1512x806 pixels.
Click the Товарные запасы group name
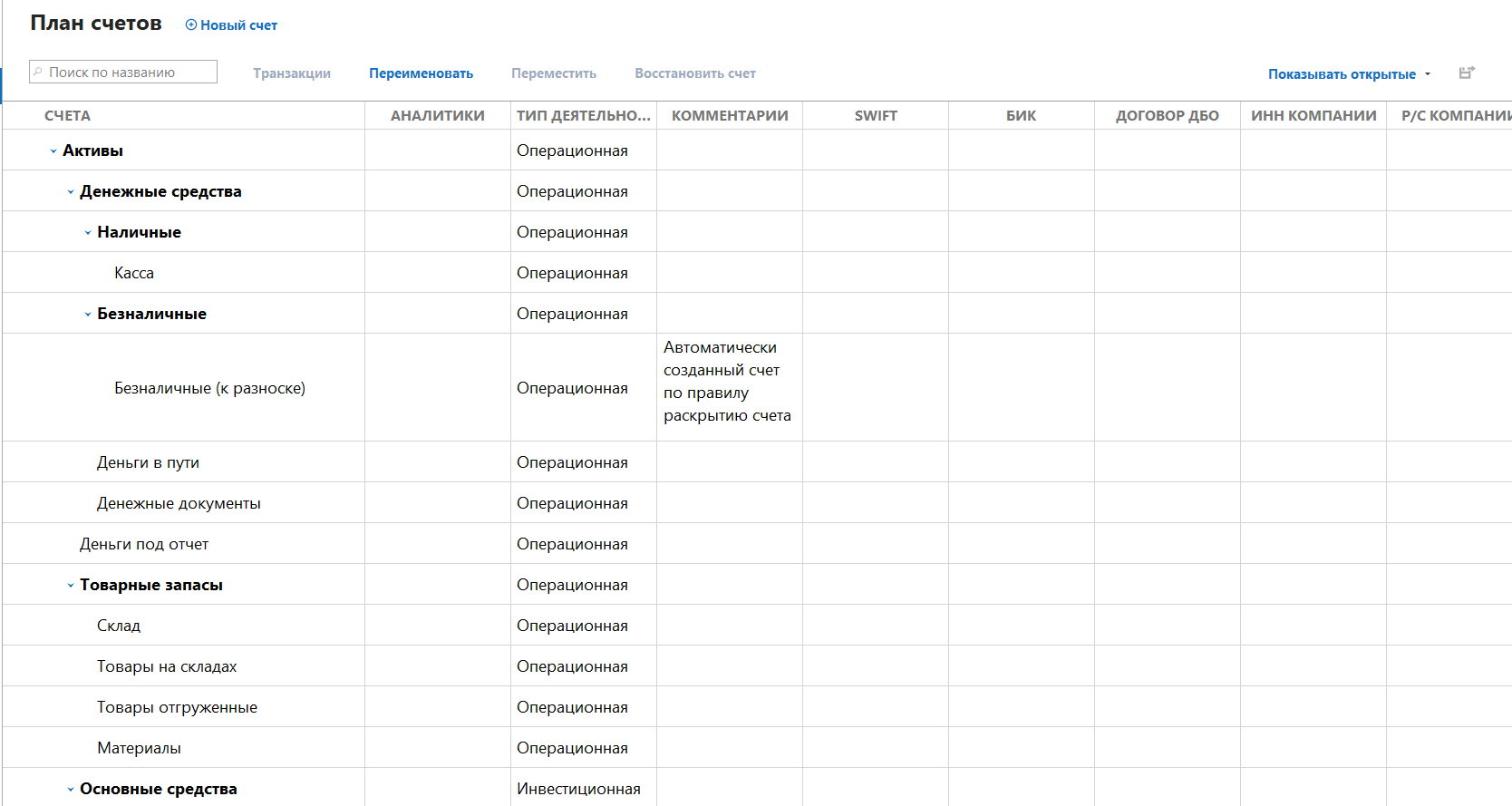(151, 585)
